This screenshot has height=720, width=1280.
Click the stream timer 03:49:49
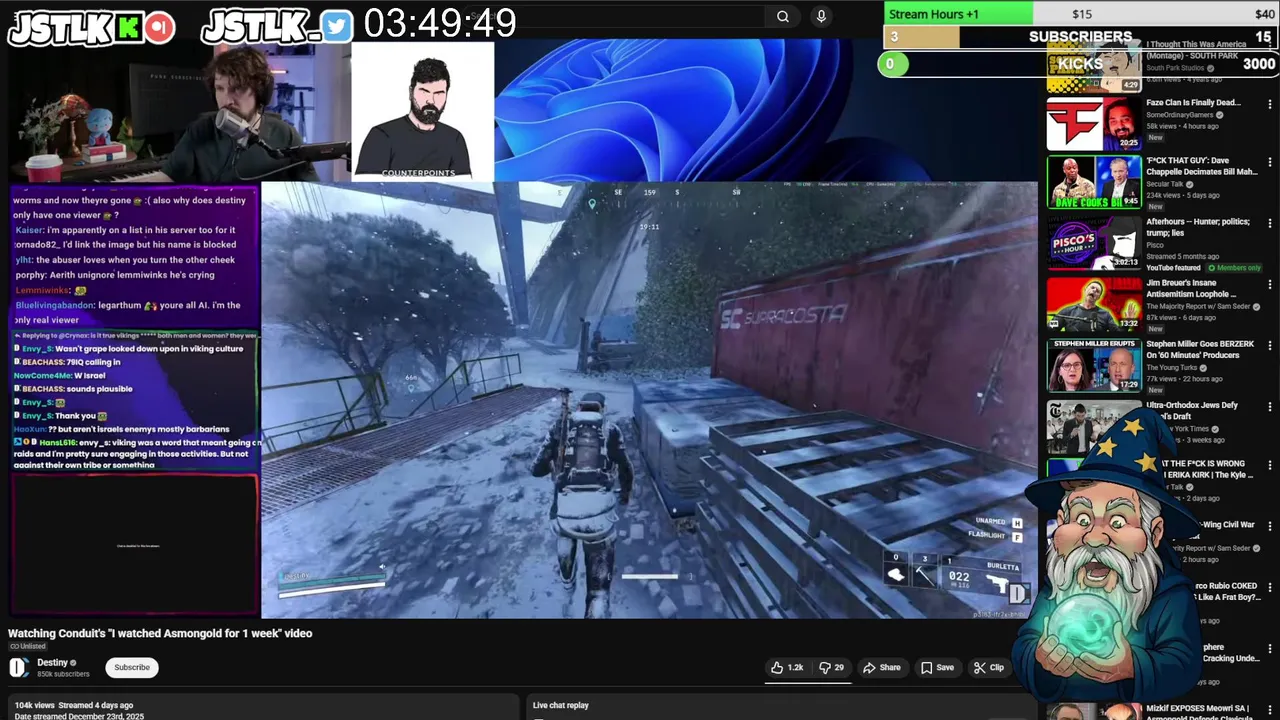439,22
